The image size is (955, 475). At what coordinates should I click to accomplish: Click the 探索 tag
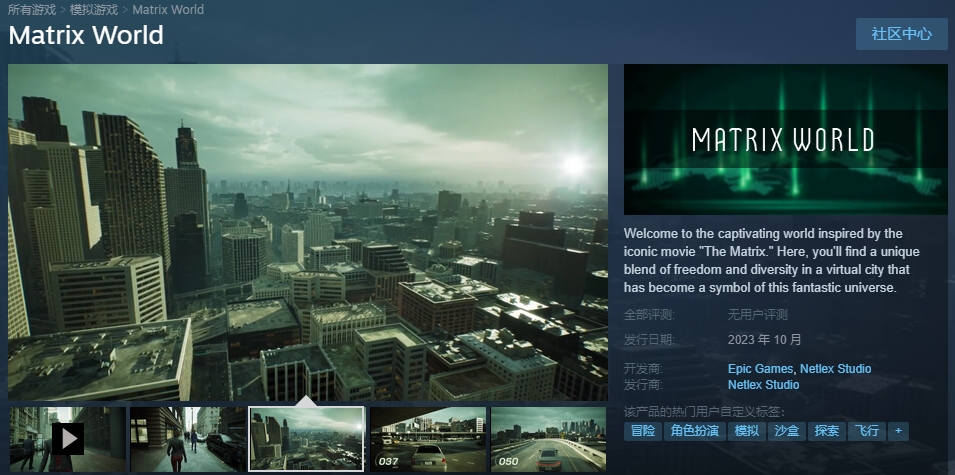click(826, 431)
